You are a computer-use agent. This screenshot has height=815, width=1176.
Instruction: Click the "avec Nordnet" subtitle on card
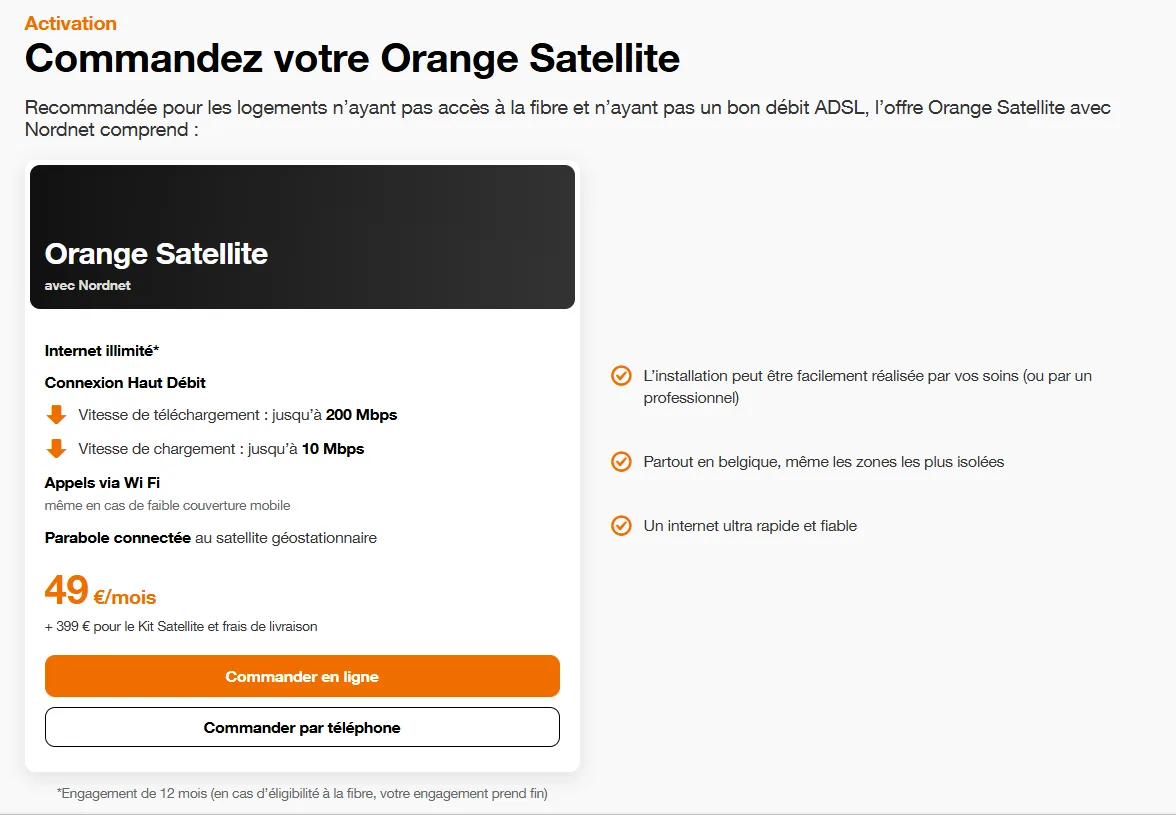pyautogui.click(x=88, y=285)
